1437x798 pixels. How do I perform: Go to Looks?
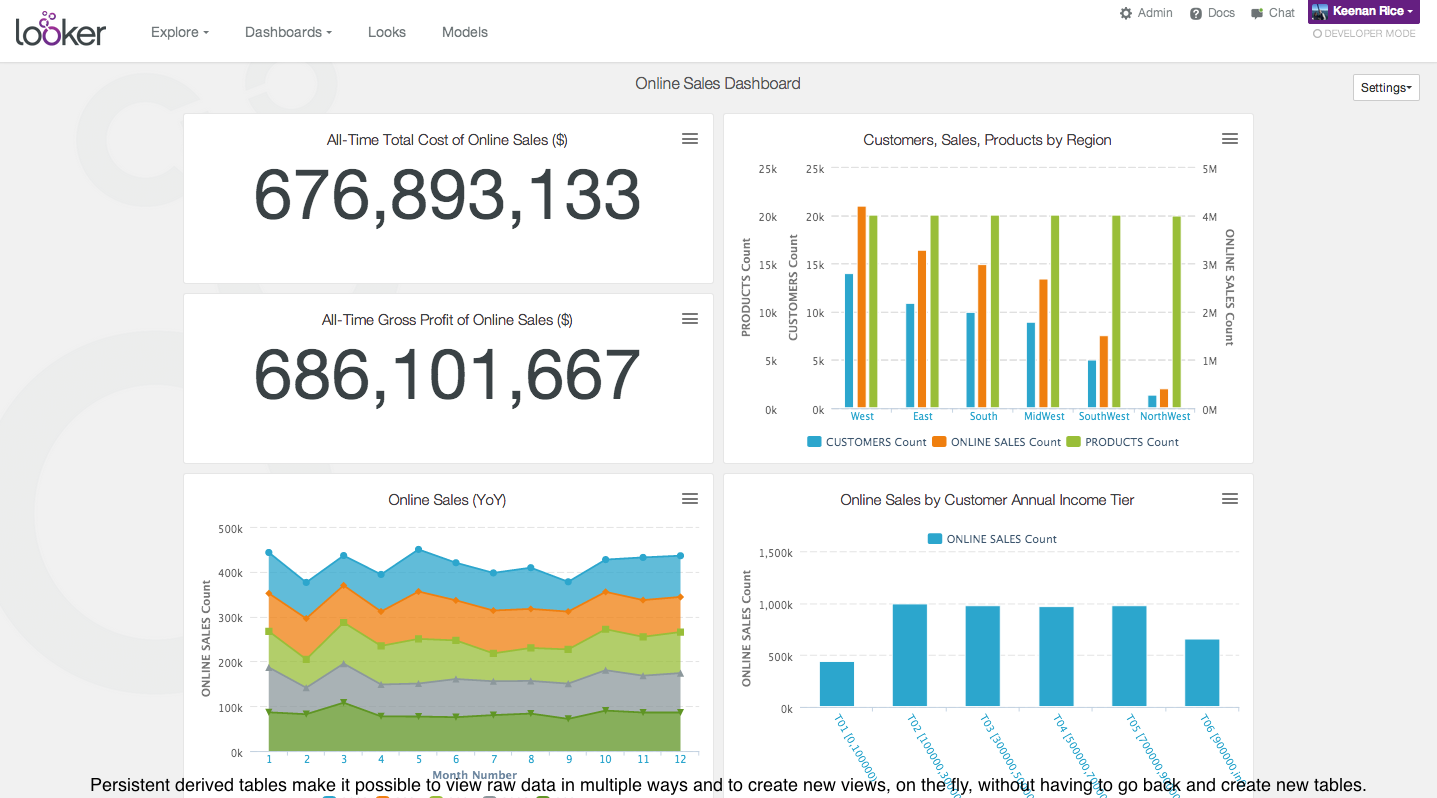point(387,32)
